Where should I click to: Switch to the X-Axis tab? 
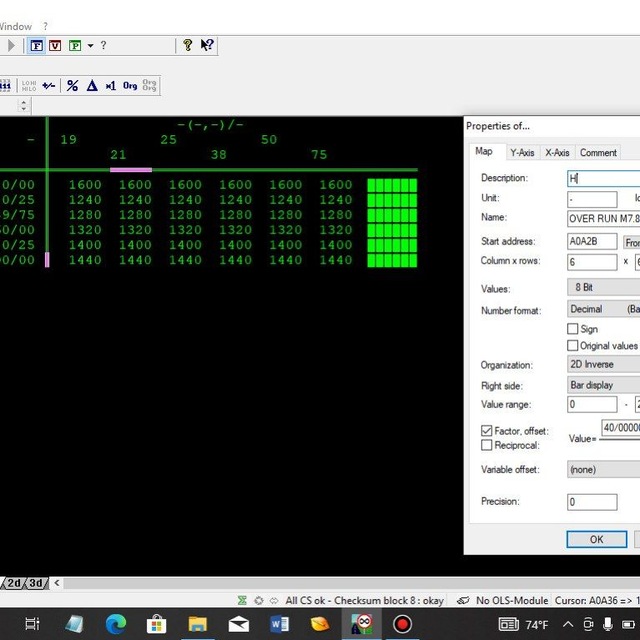(x=557, y=153)
